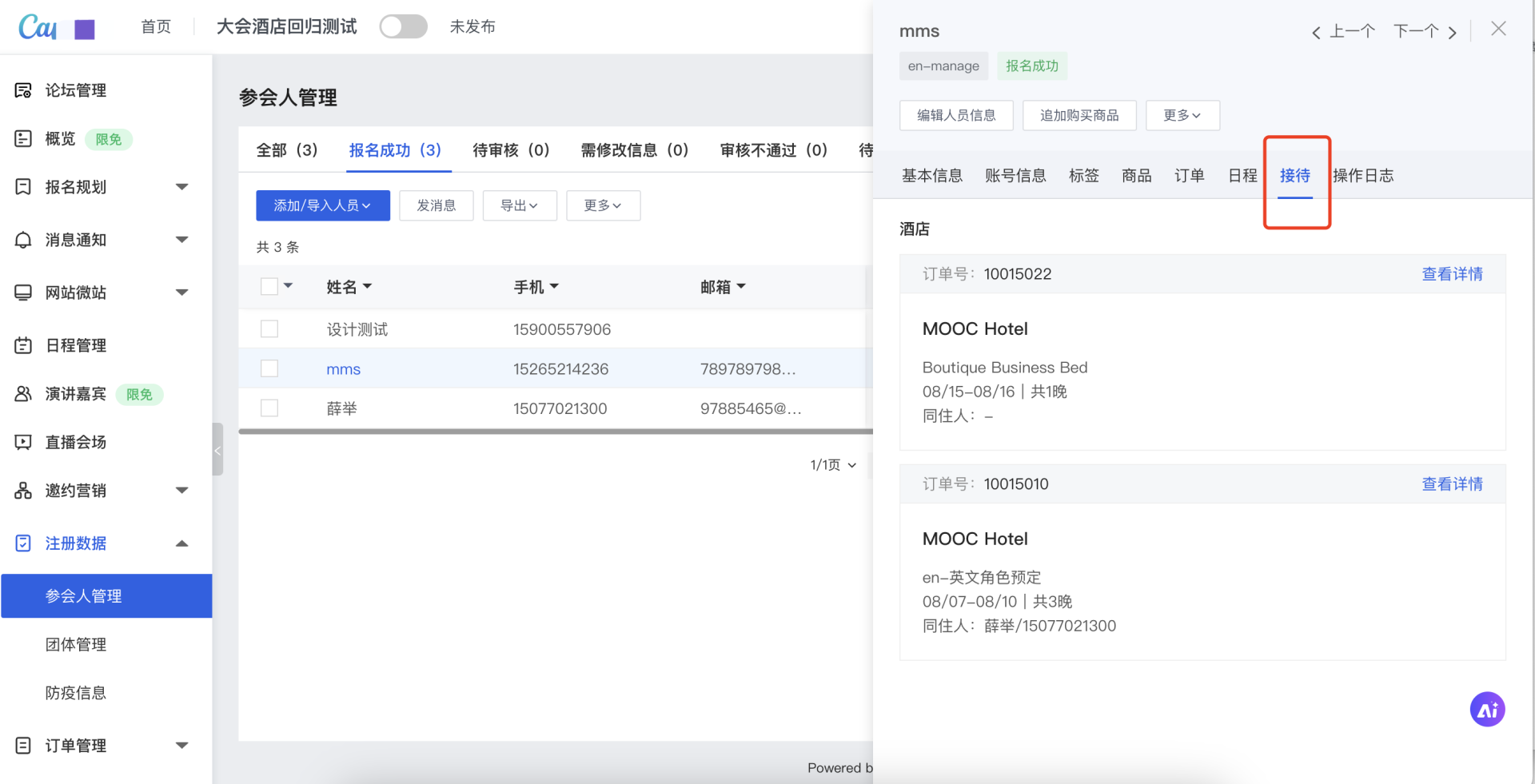Expand the 邀约营销 menu arrow

coord(182,491)
